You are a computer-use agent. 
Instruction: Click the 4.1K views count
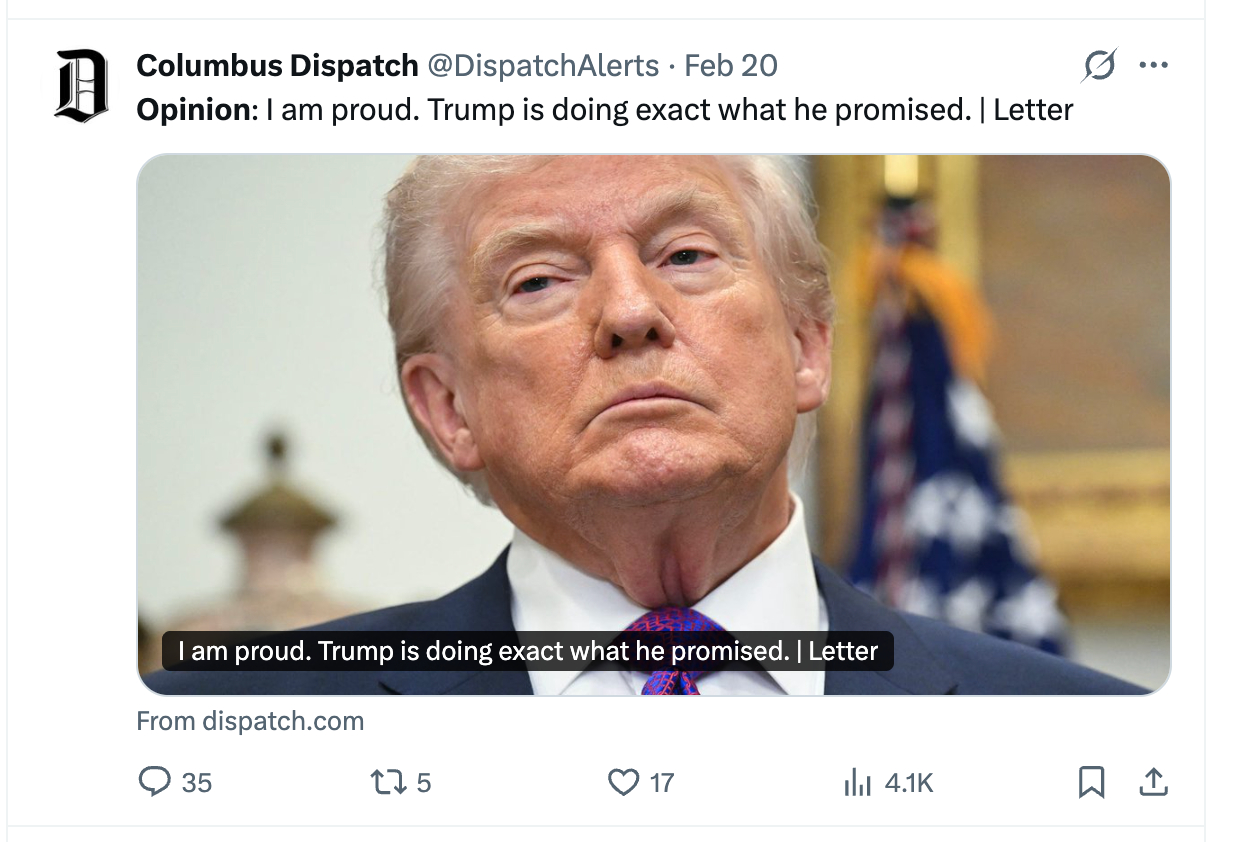coord(909,782)
